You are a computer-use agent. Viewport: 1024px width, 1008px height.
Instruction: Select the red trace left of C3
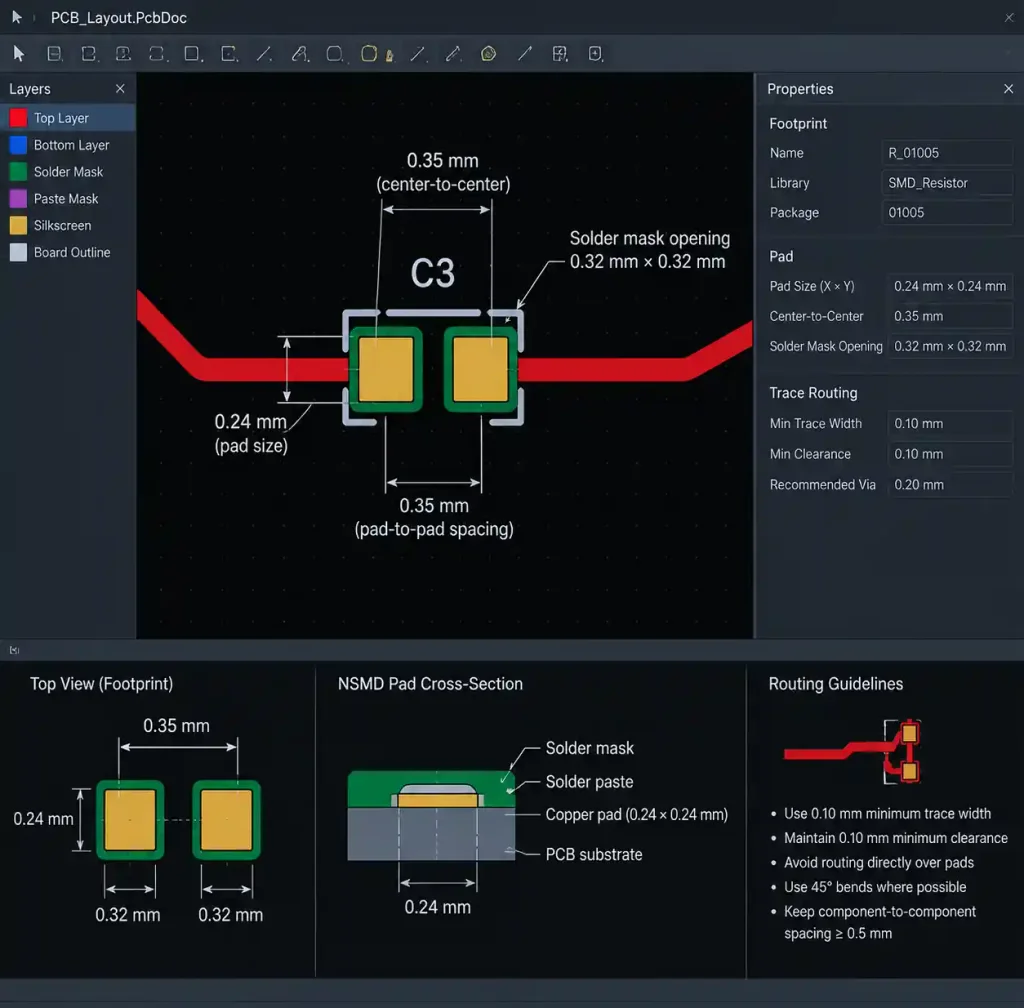(x=274, y=370)
